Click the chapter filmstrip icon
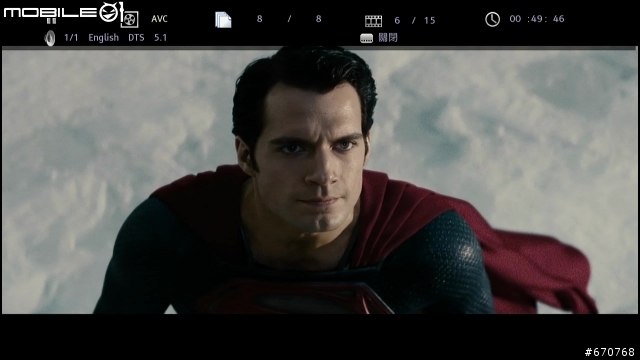Image resolution: width=640 pixels, height=360 pixels. 373,20
